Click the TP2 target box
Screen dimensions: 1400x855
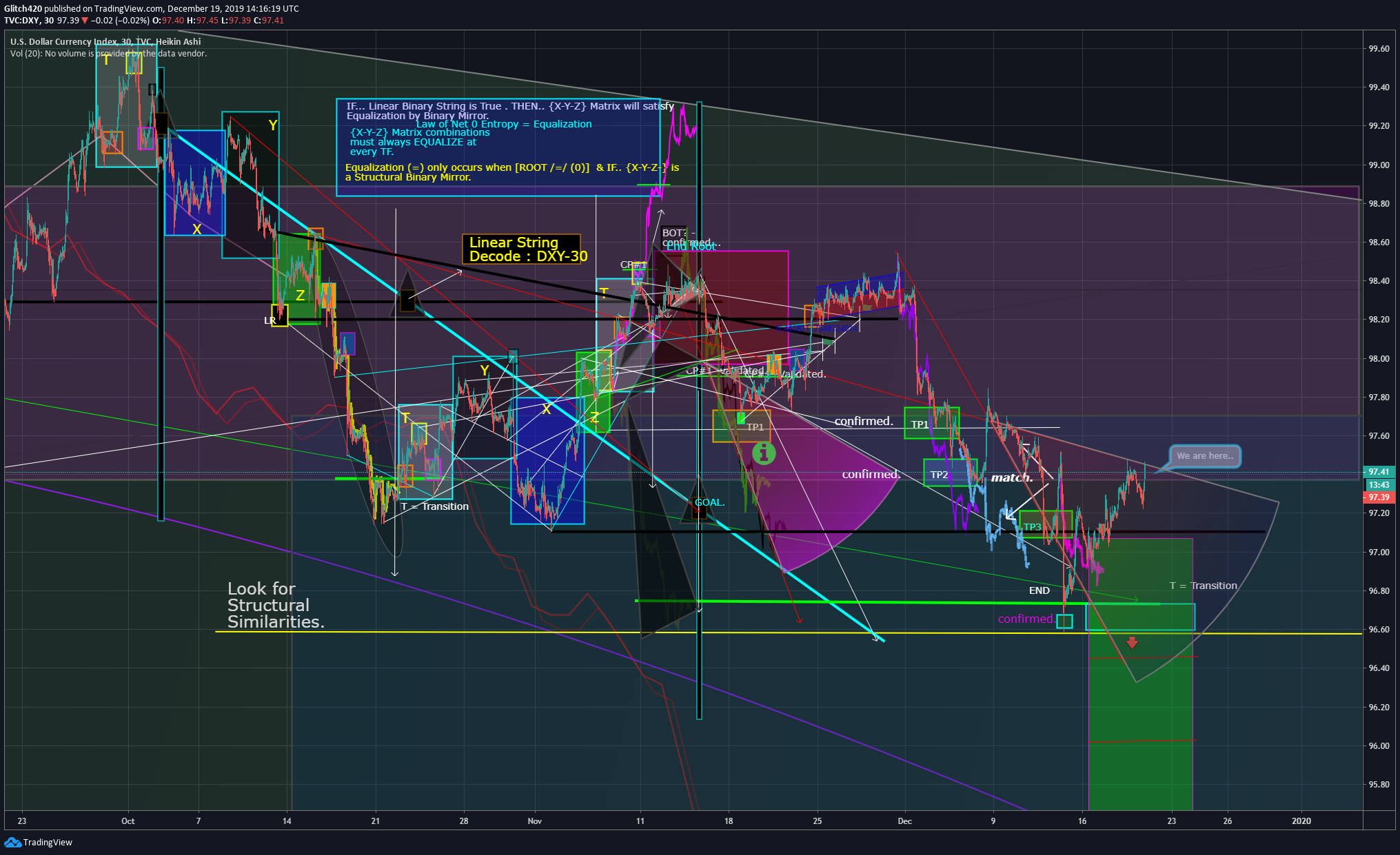point(950,473)
